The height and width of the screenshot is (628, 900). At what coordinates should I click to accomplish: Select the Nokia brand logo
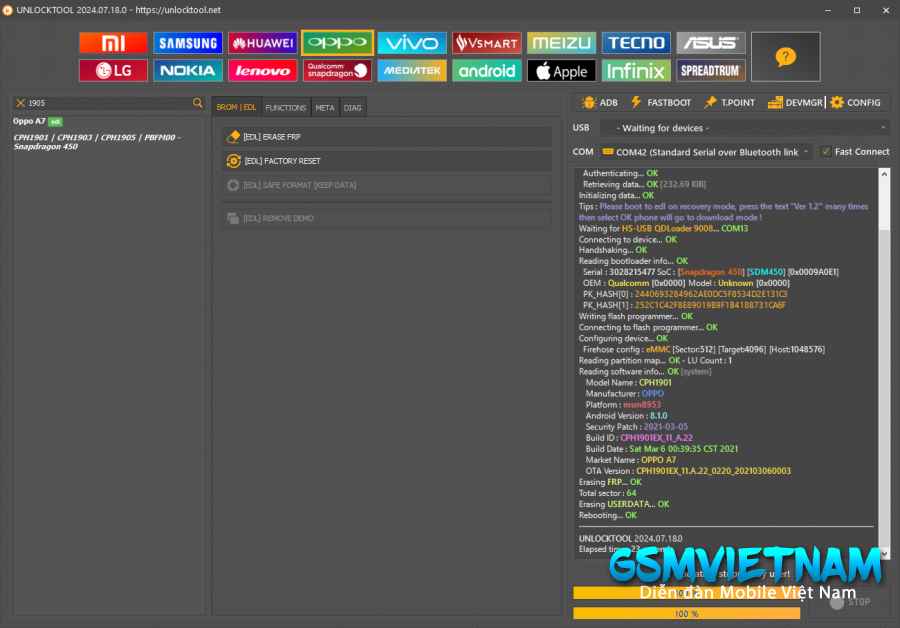point(188,71)
